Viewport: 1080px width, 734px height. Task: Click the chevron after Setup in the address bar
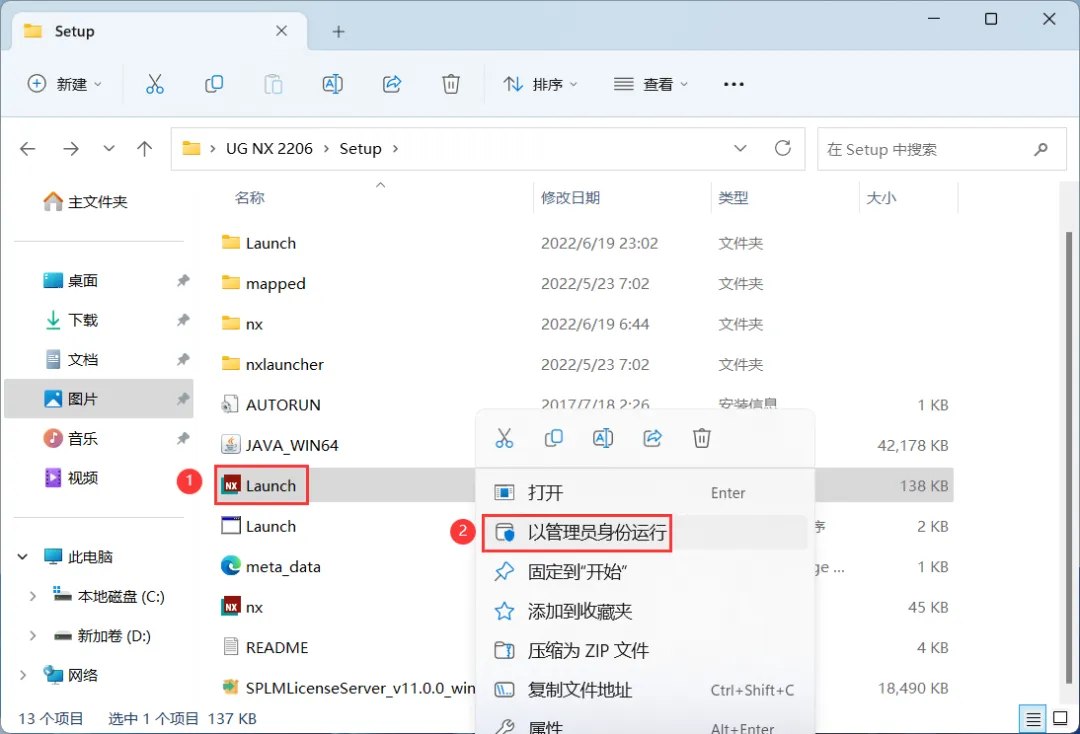(x=395, y=149)
